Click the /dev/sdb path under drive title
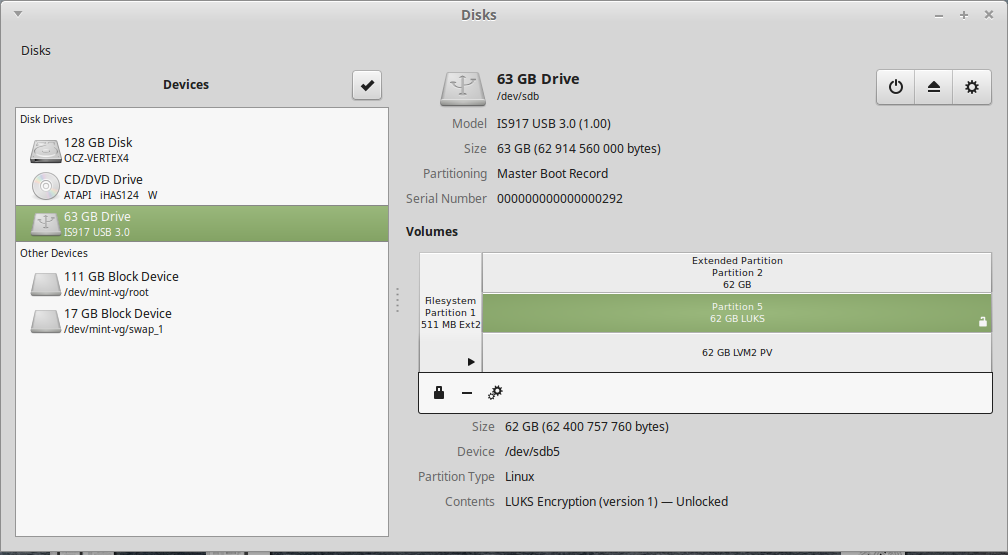Image resolution: width=1008 pixels, height=555 pixels. (x=518, y=96)
